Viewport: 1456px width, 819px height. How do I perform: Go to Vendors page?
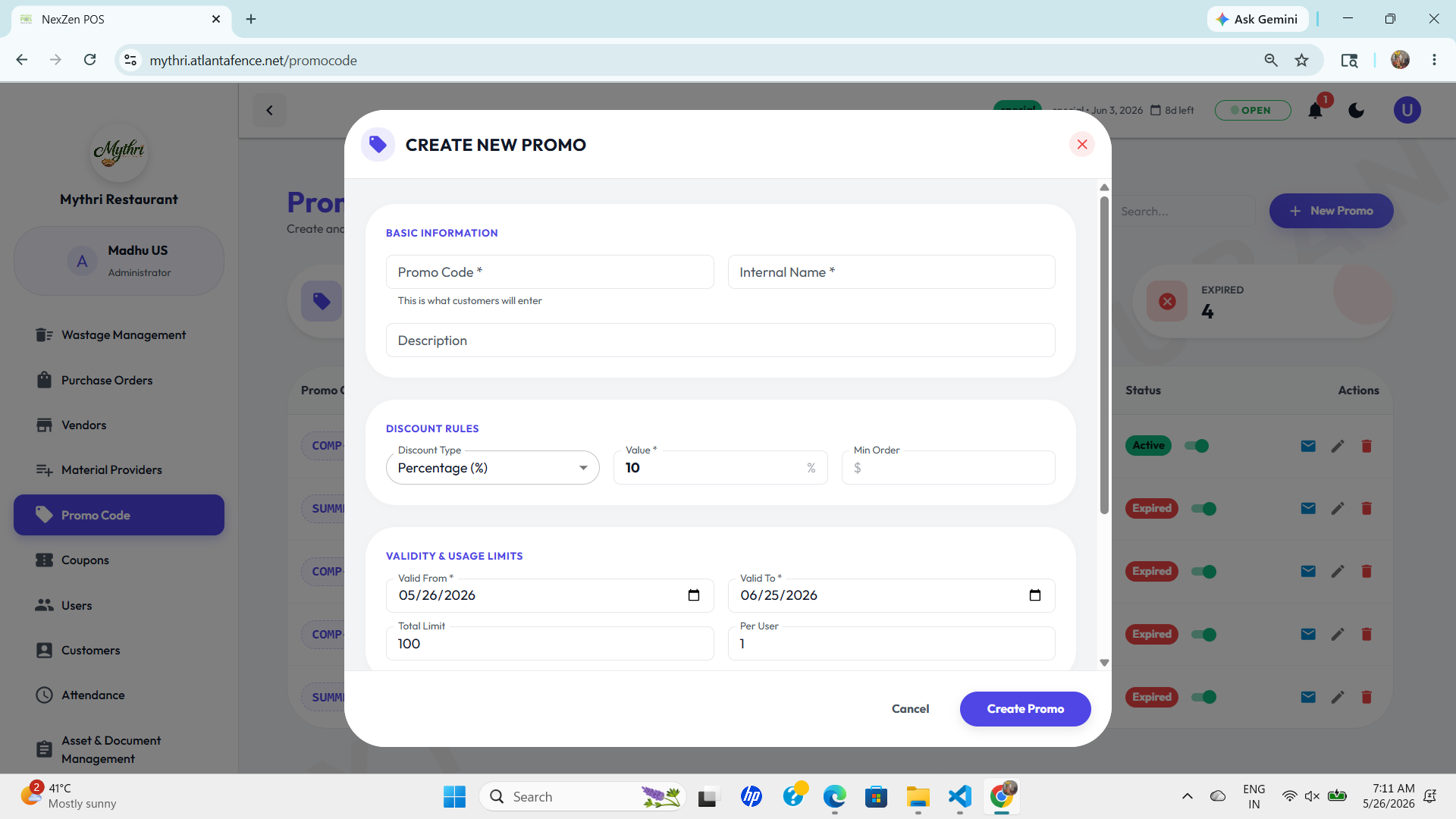[x=119, y=425]
